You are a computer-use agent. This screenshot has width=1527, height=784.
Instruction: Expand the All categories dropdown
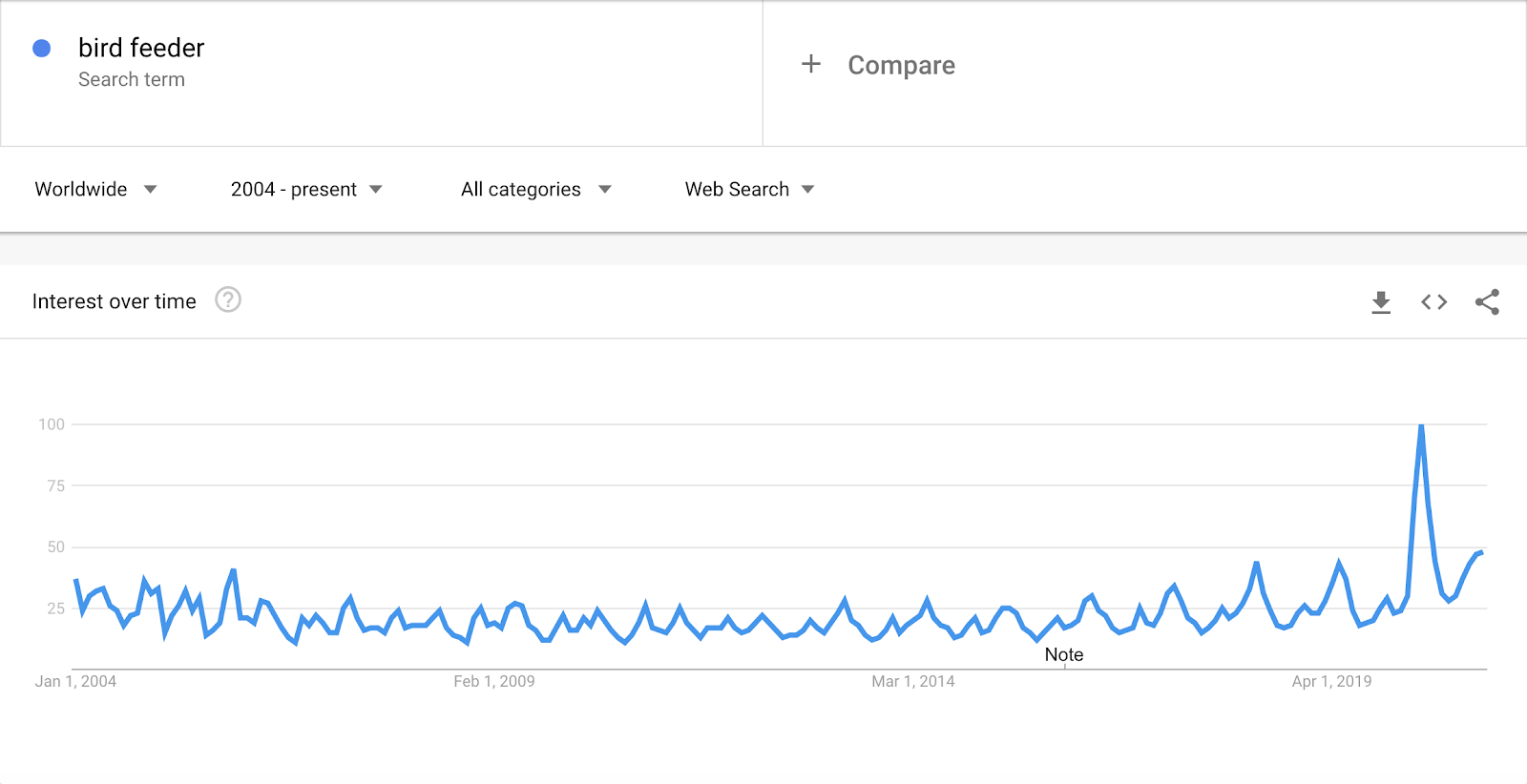pyautogui.click(x=536, y=189)
